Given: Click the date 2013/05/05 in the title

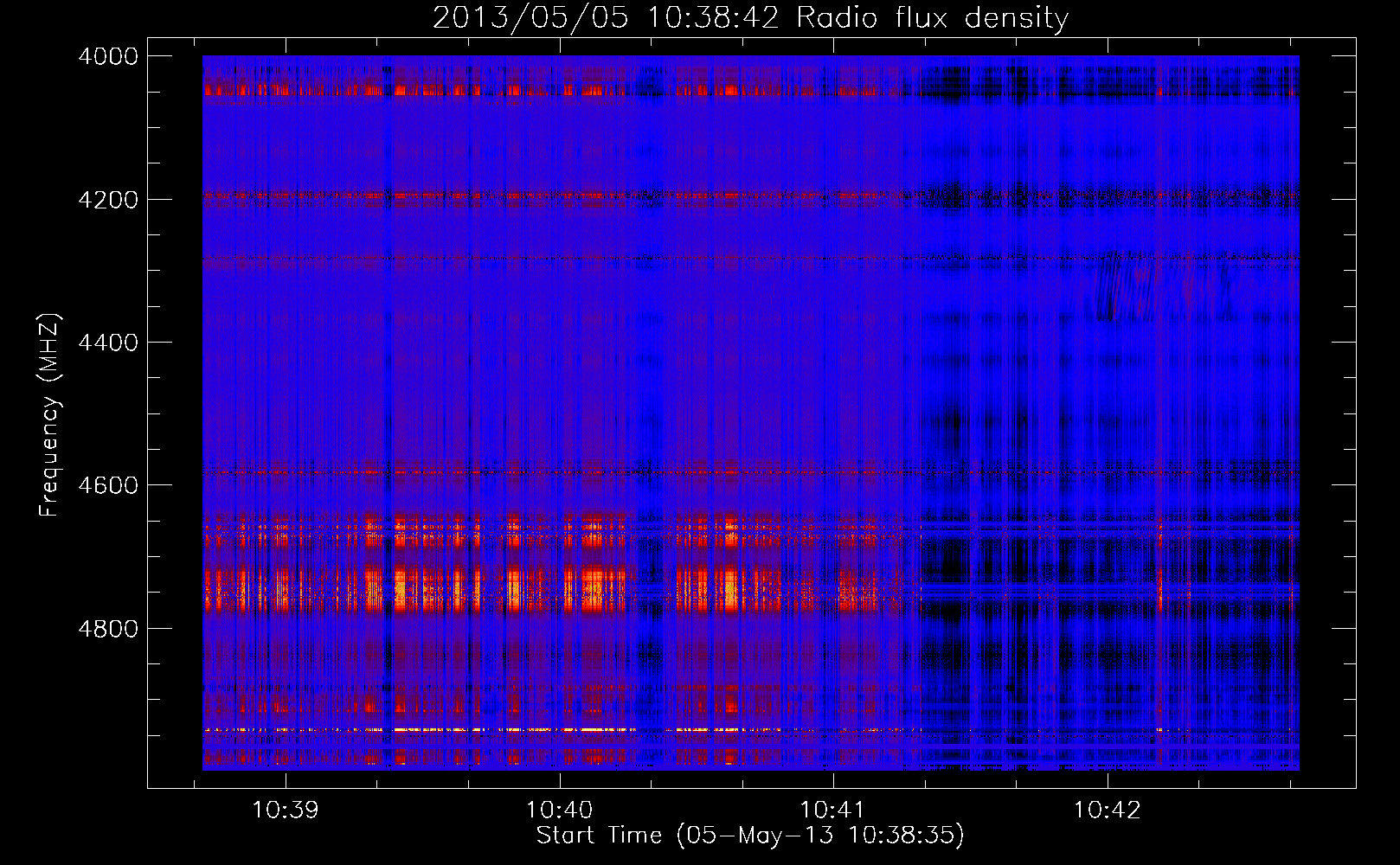Looking at the screenshot, I should pyautogui.click(x=530, y=18).
